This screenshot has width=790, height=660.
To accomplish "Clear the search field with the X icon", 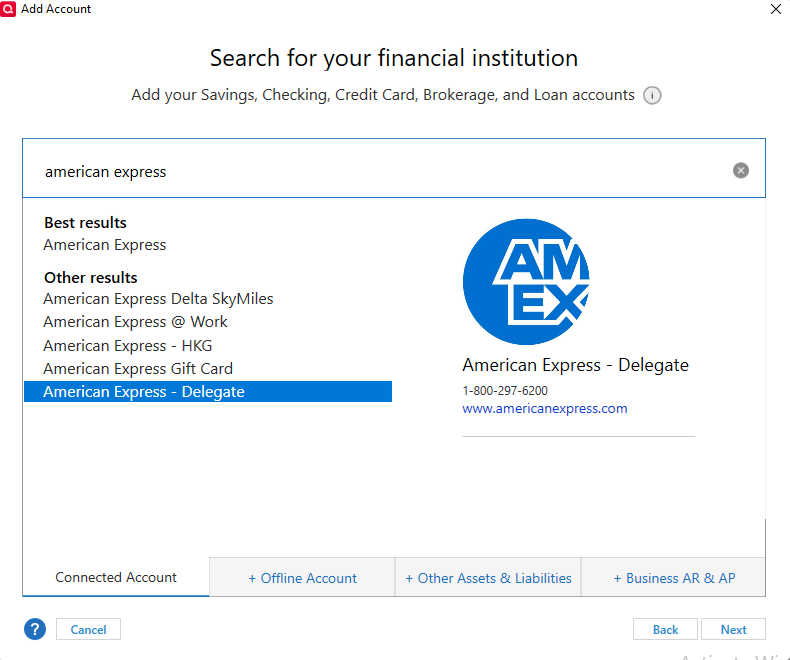I will (x=740, y=170).
